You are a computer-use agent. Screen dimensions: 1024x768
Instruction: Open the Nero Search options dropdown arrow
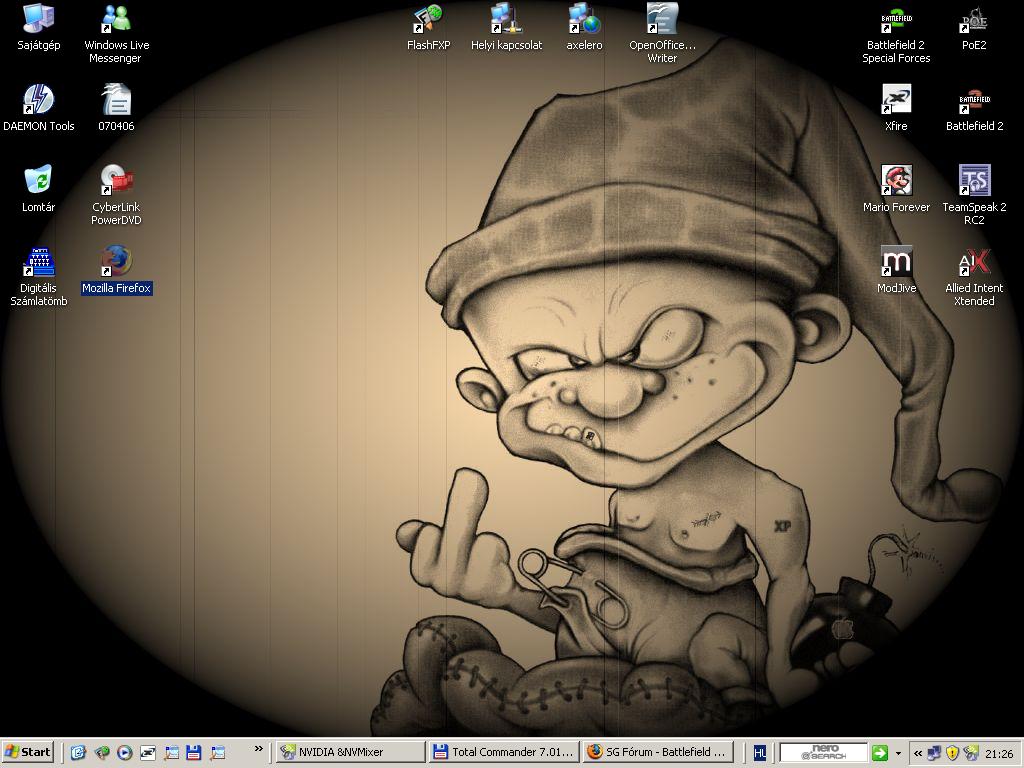coord(898,753)
